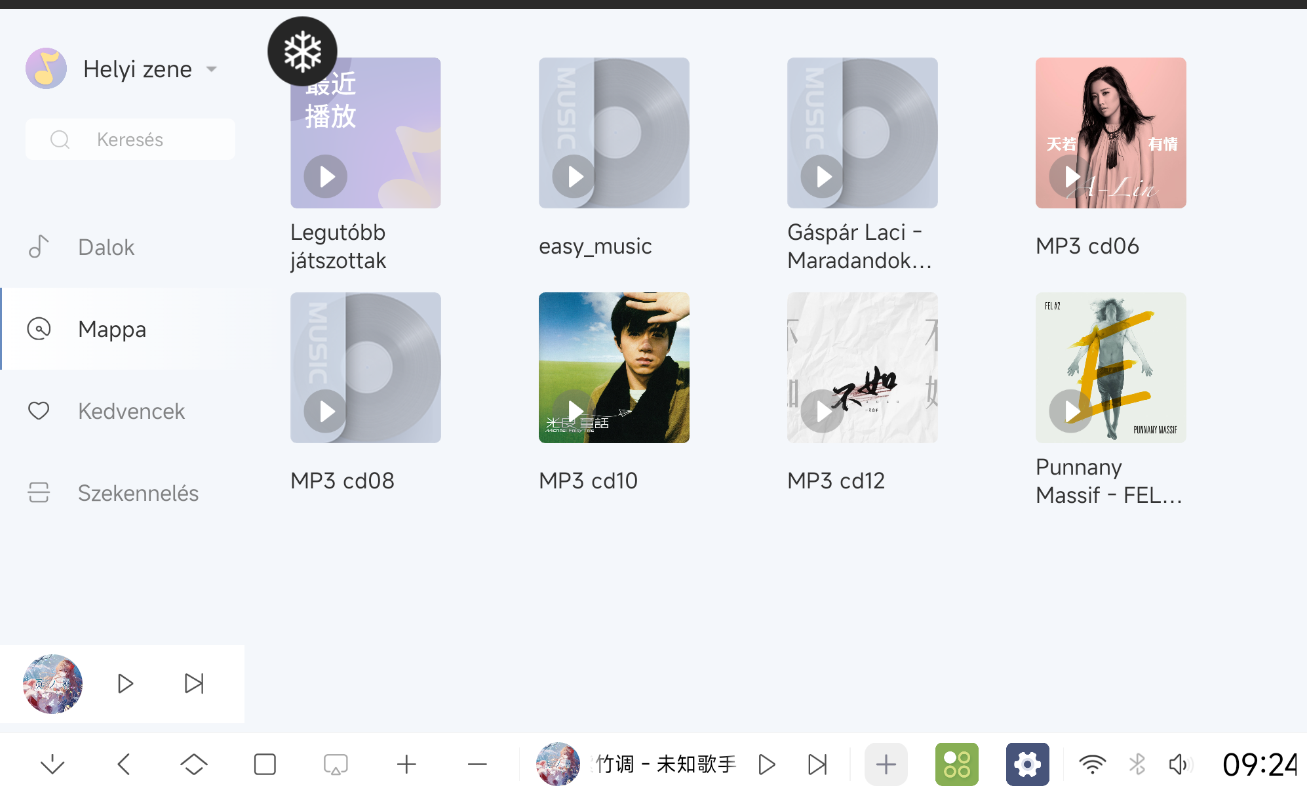Click the down arrow in bottom bar
Image resolution: width=1307 pixels, height=791 pixels.
(52, 765)
